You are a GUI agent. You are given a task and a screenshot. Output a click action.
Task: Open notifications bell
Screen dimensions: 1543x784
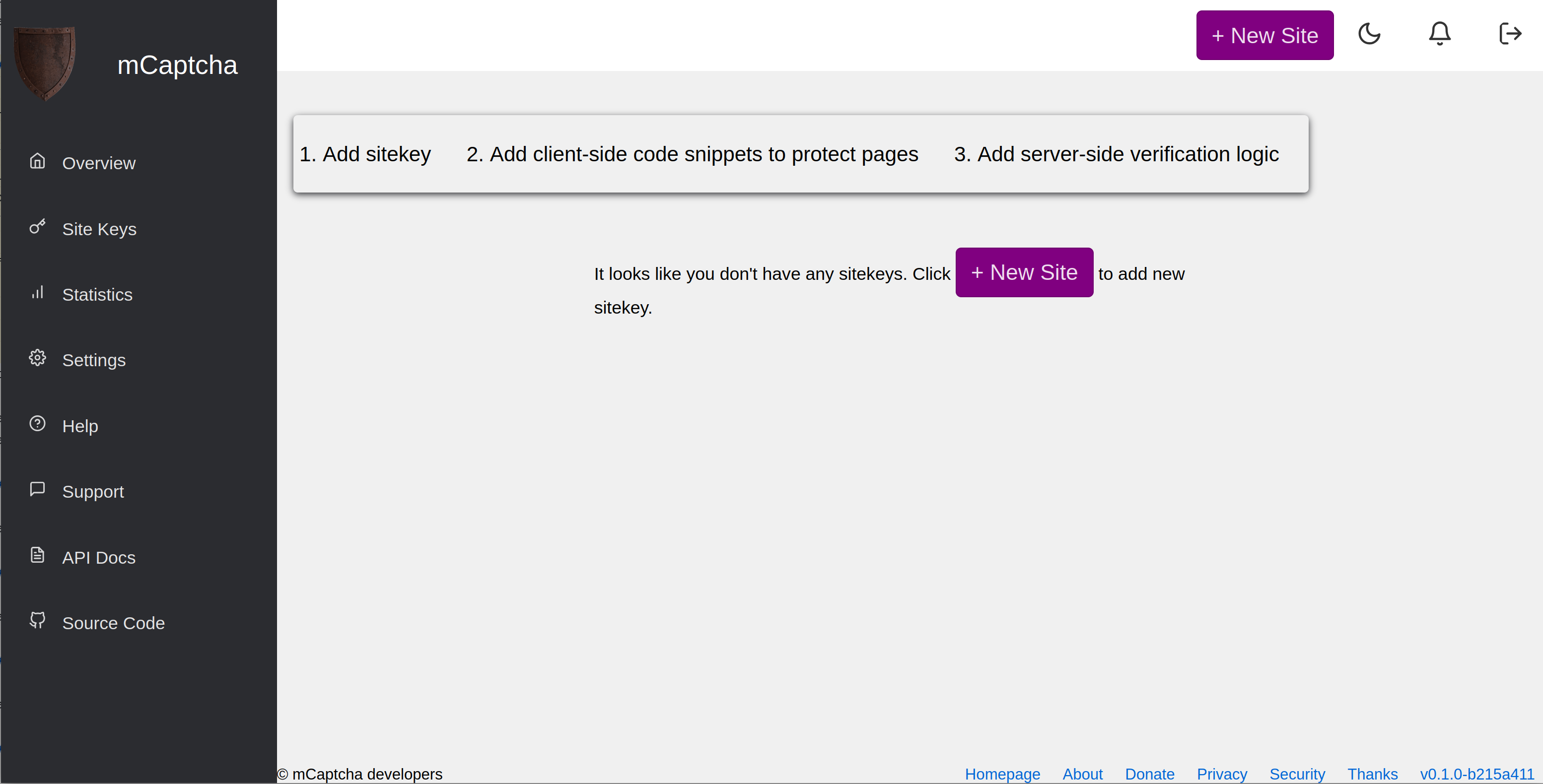click(x=1439, y=34)
